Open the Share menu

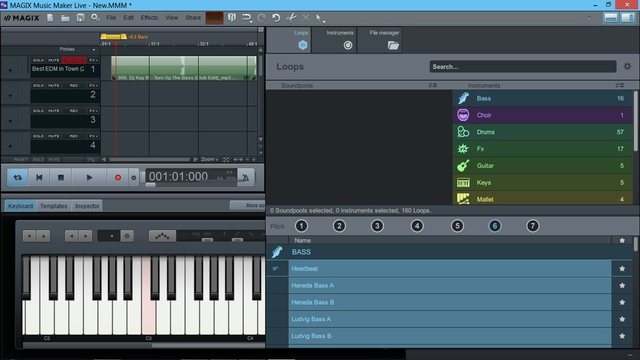193,18
